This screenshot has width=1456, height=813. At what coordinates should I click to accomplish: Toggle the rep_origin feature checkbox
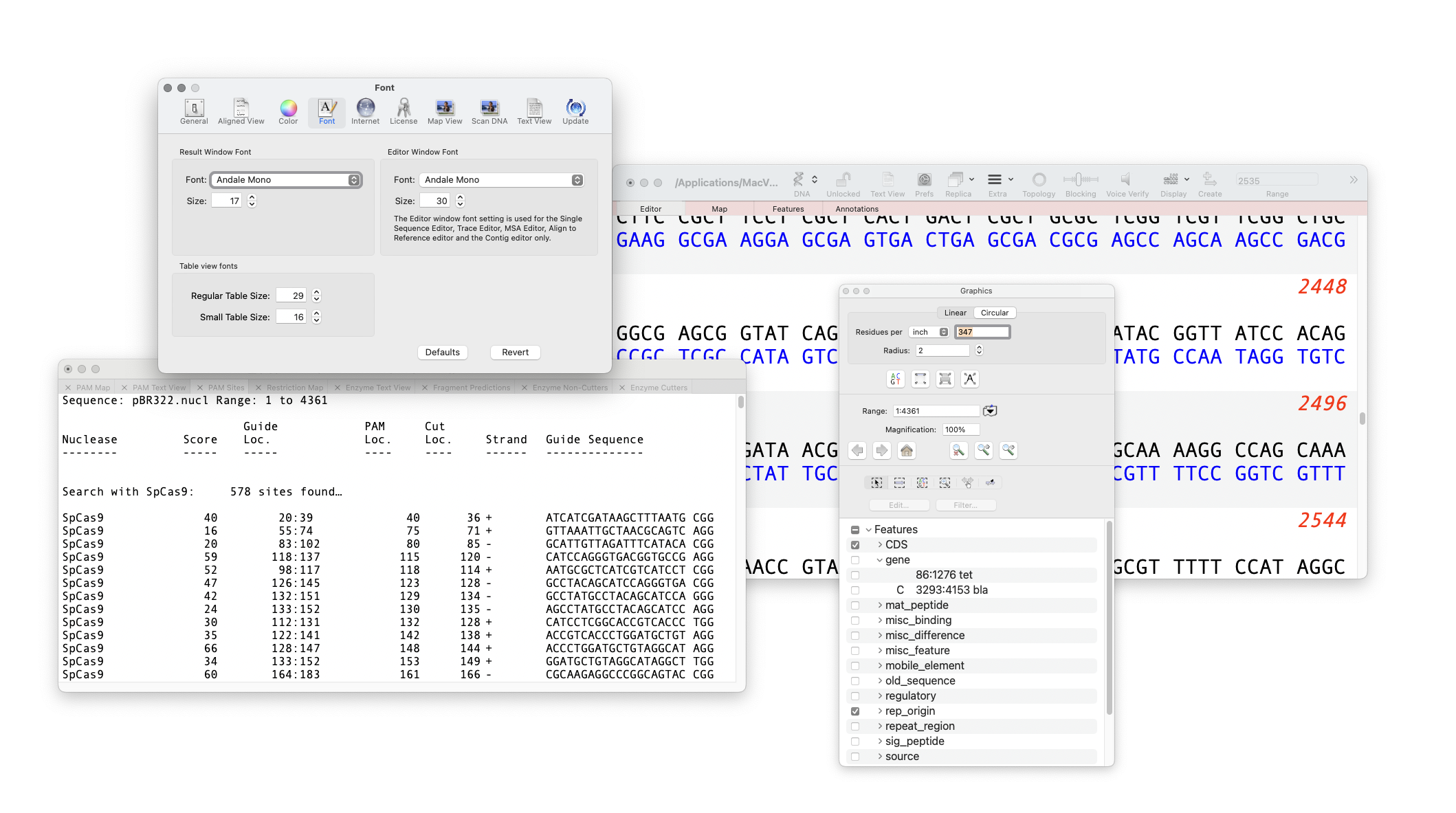pos(855,711)
